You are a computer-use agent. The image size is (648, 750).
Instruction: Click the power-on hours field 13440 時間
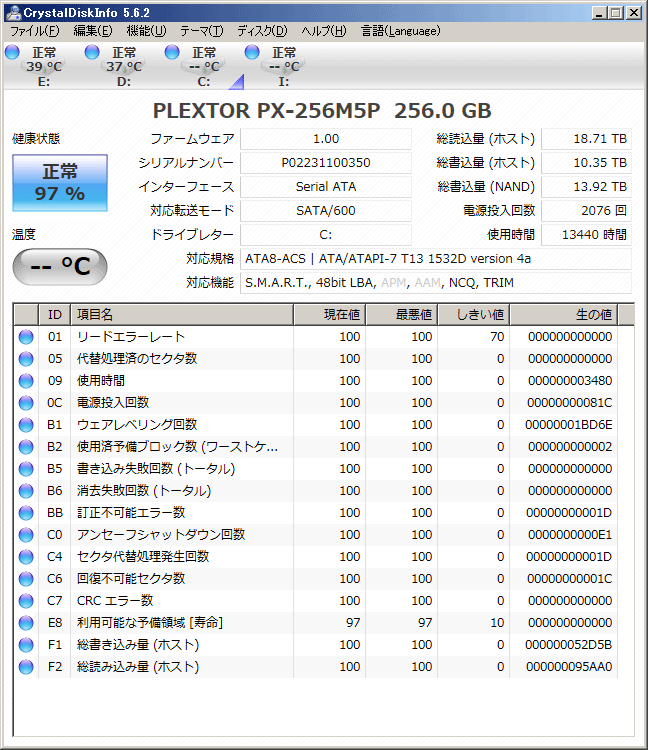[586, 234]
